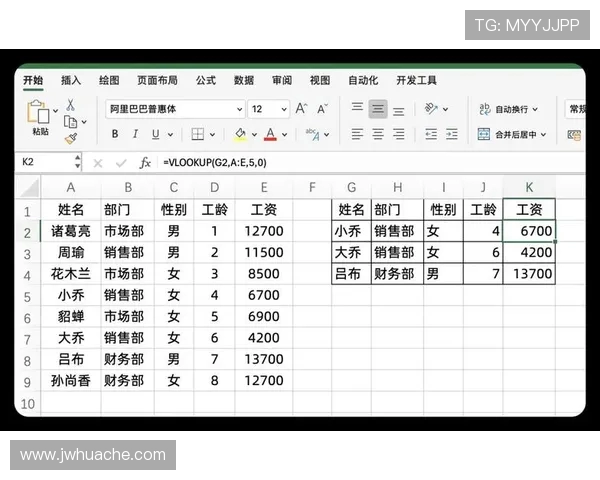Select cell G4 containing 吕布

coord(351,274)
